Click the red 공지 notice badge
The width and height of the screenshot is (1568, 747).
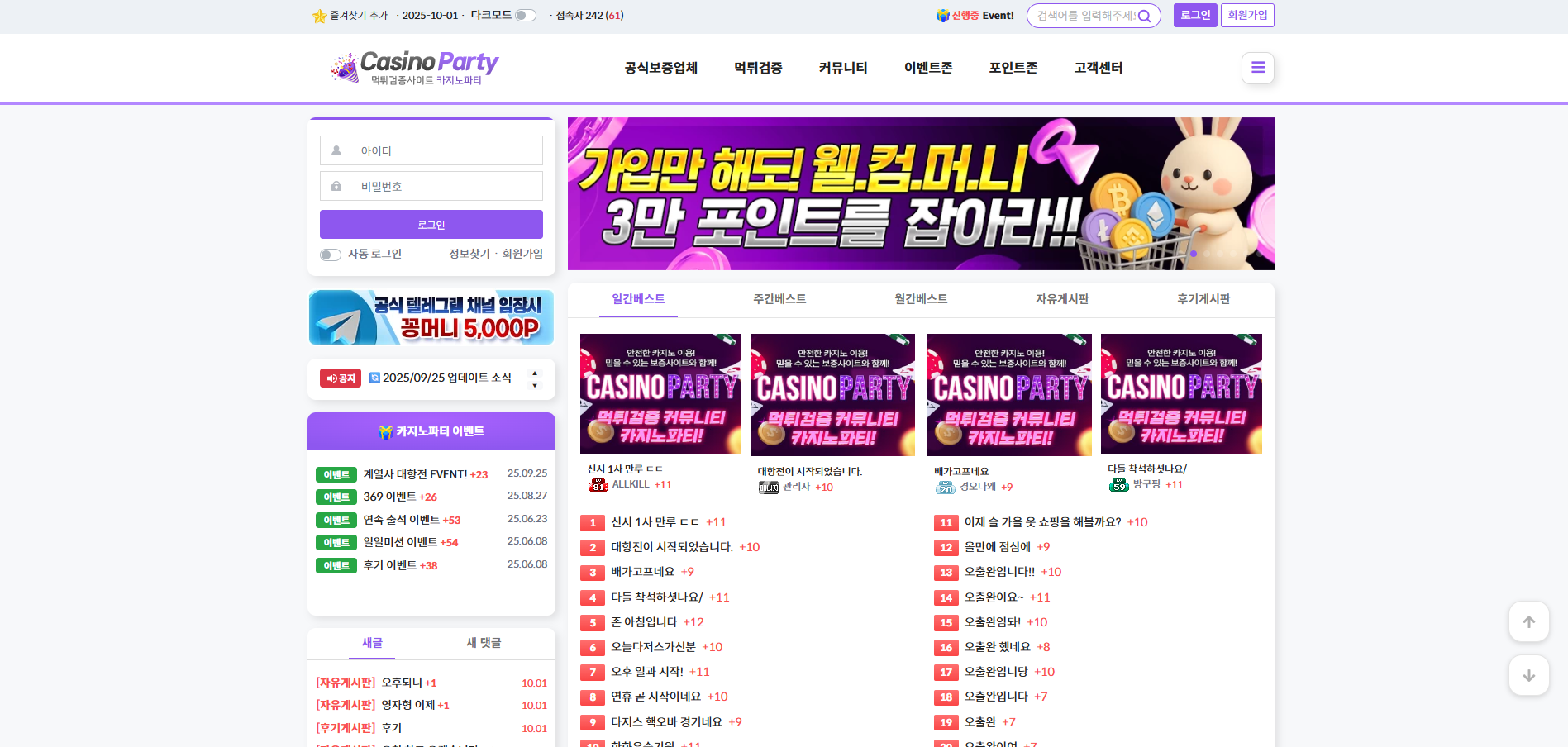tap(340, 378)
